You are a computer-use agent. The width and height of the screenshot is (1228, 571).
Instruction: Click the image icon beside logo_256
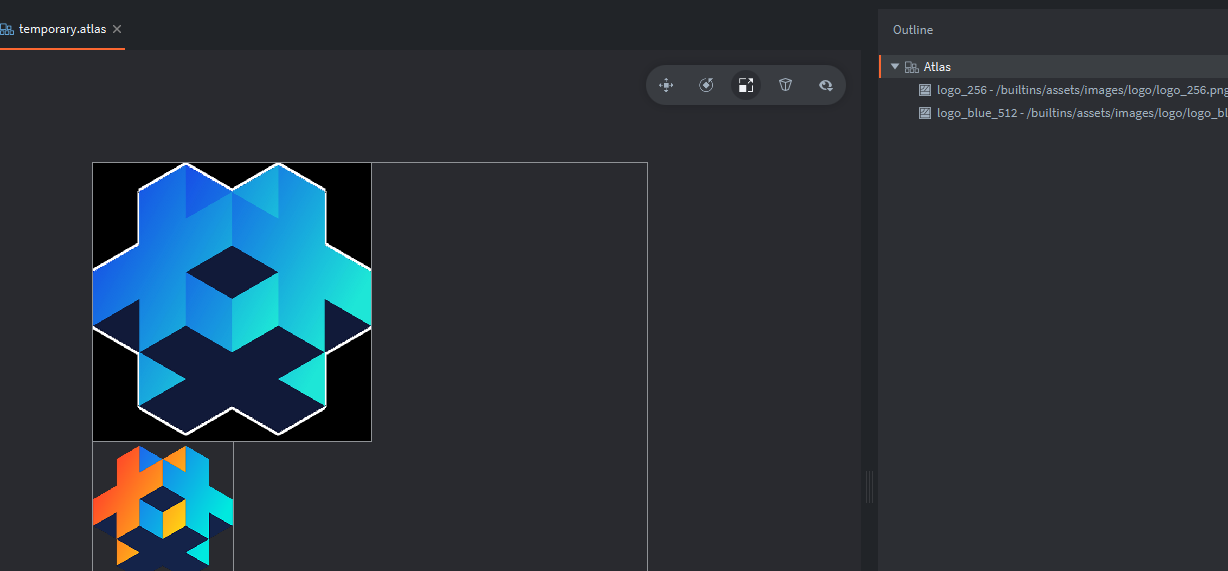pos(926,90)
